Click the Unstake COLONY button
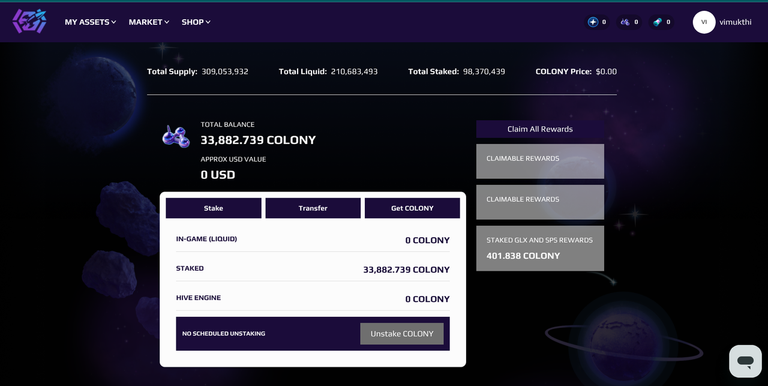 pyautogui.click(x=402, y=334)
